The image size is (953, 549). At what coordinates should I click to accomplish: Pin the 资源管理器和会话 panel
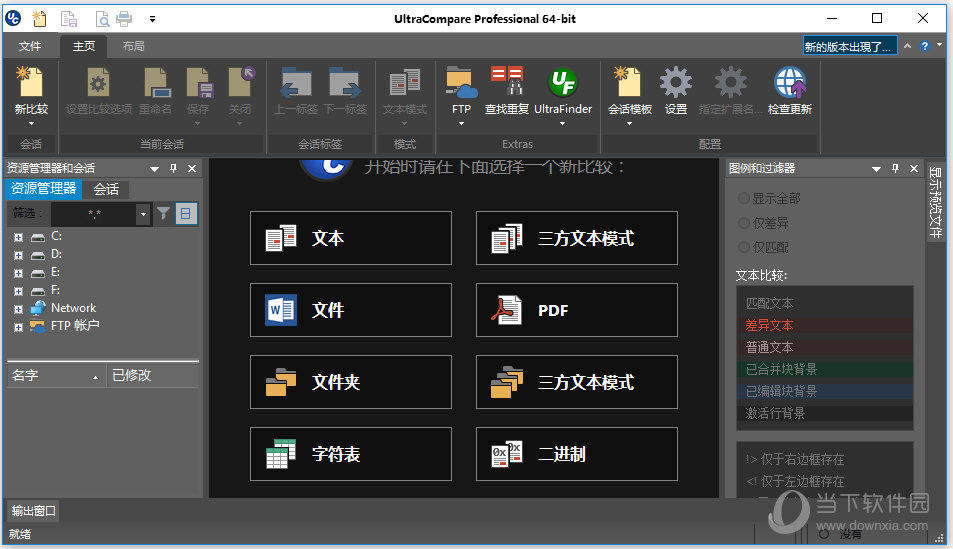click(173, 168)
